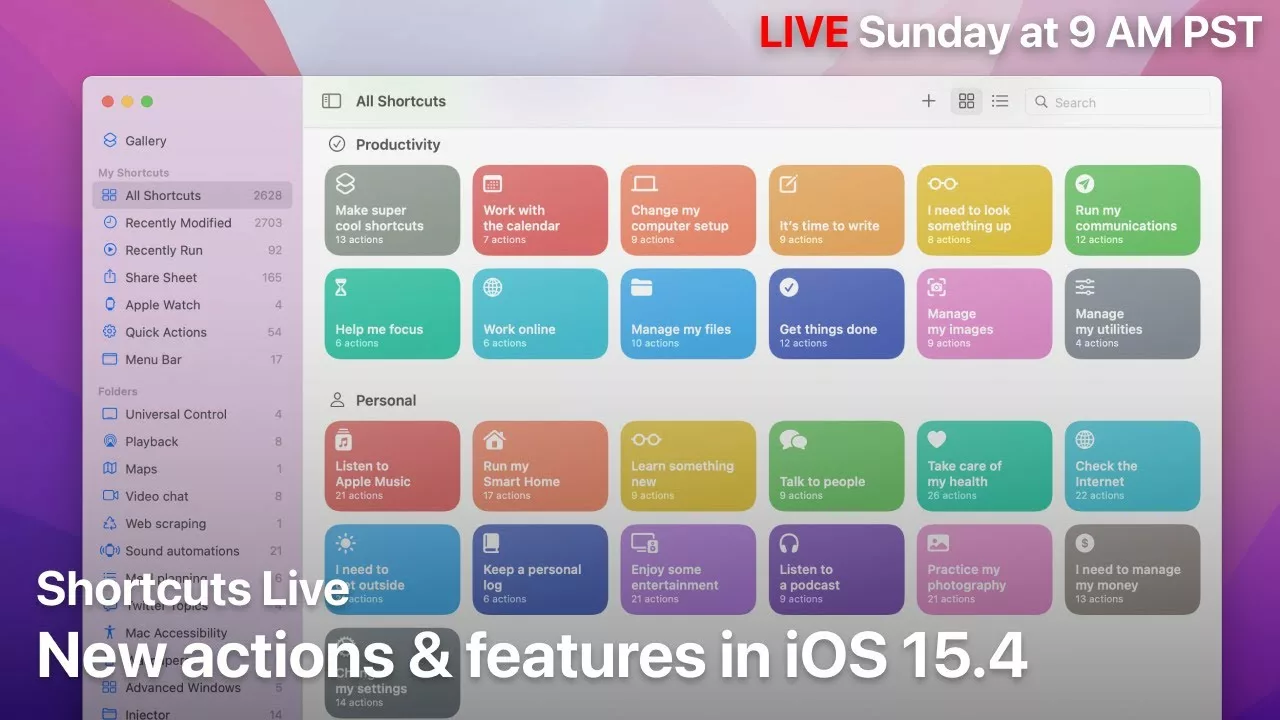The height and width of the screenshot is (720, 1280).
Task: Run Talk to people shortcut
Action: click(837, 466)
